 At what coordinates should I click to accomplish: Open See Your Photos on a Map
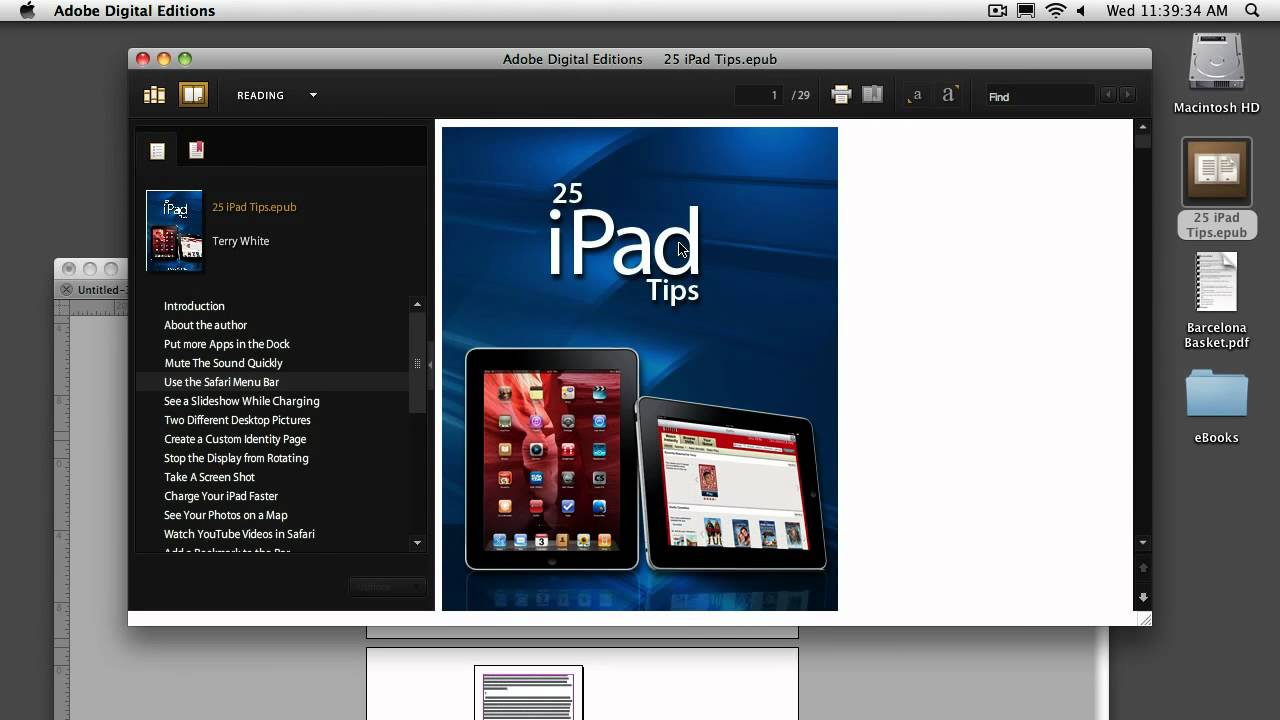(x=226, y=515)
